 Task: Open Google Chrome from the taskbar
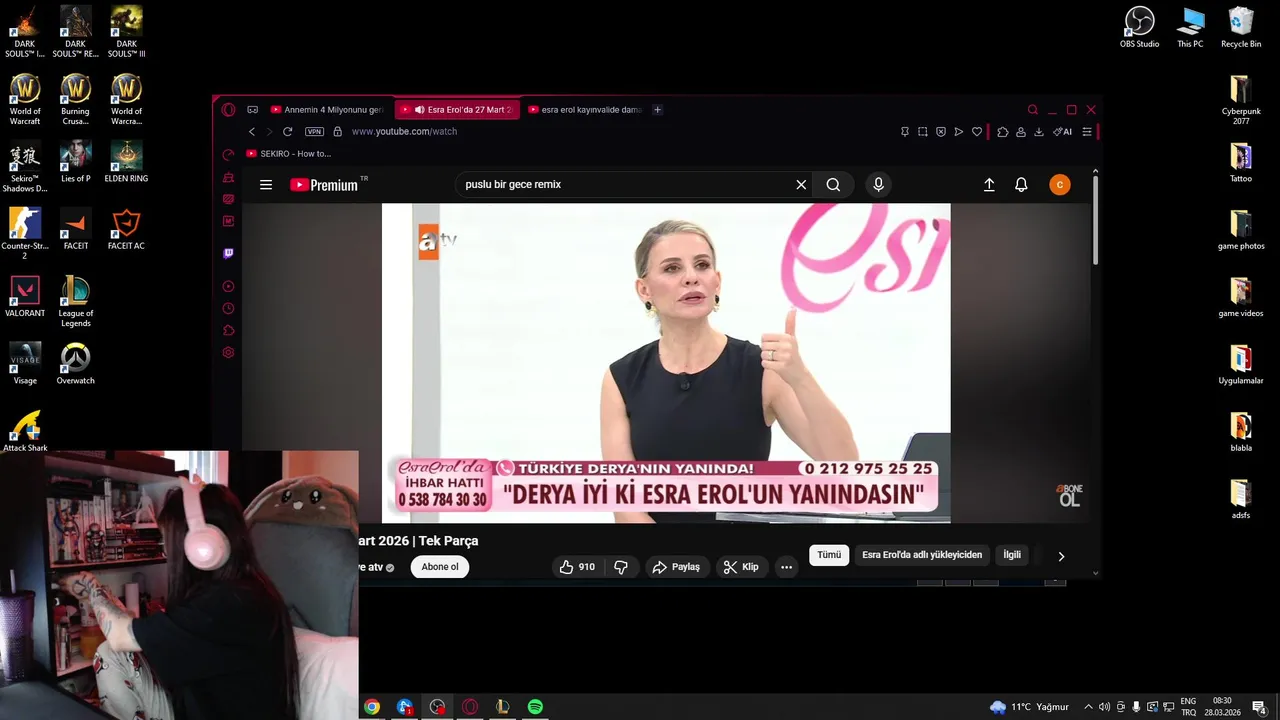(372, 707)
